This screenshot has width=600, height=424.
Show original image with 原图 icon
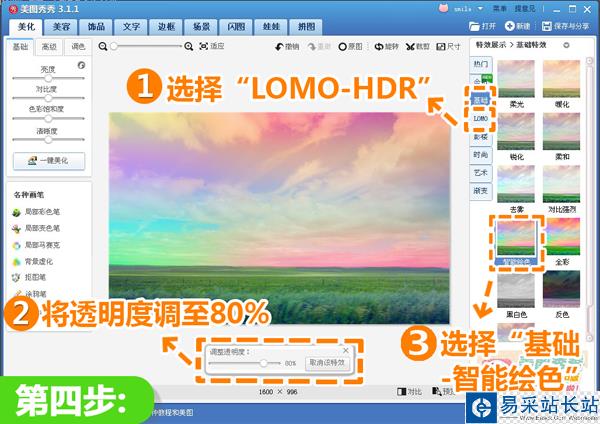point(342,47)
